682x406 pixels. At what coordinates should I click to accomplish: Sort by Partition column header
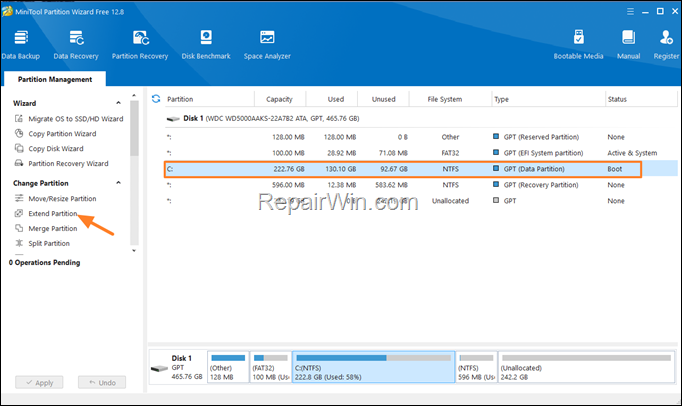180,99
